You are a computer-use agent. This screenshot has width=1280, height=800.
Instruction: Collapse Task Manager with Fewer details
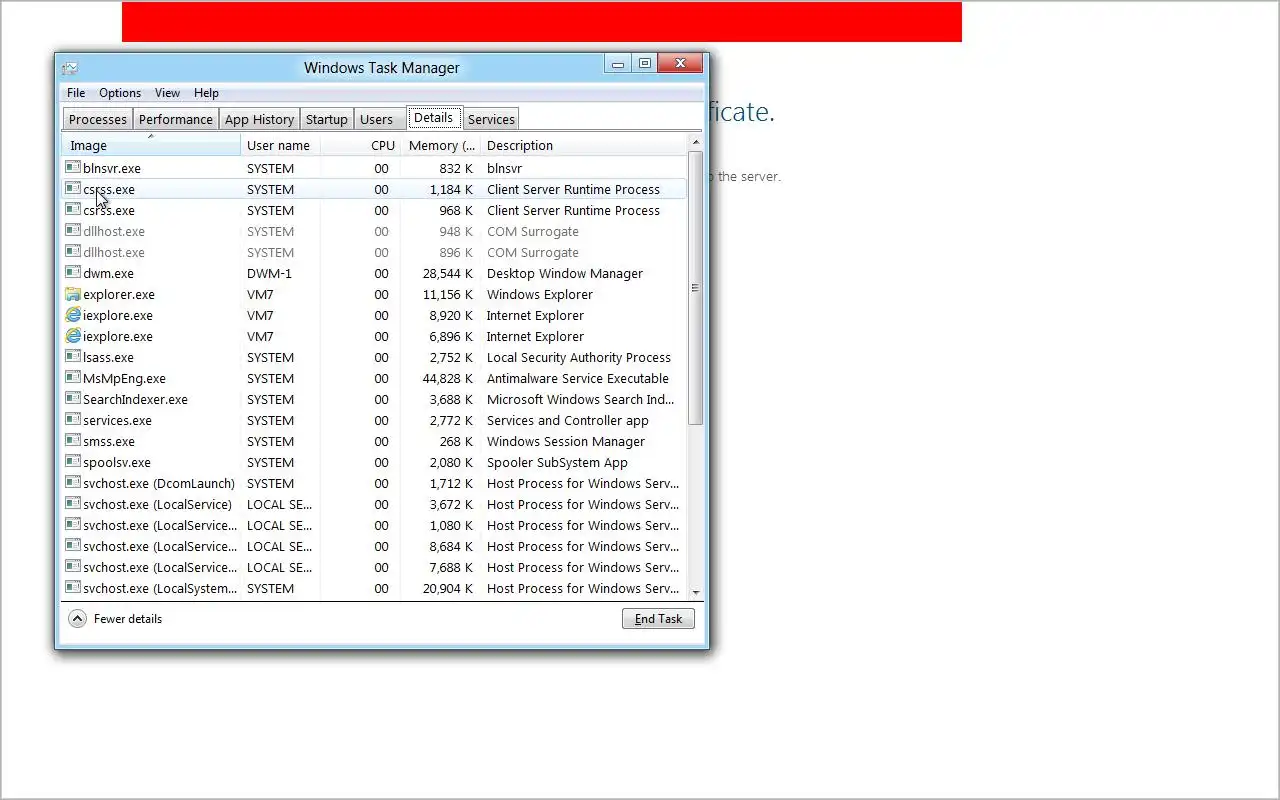coord(115,619)
